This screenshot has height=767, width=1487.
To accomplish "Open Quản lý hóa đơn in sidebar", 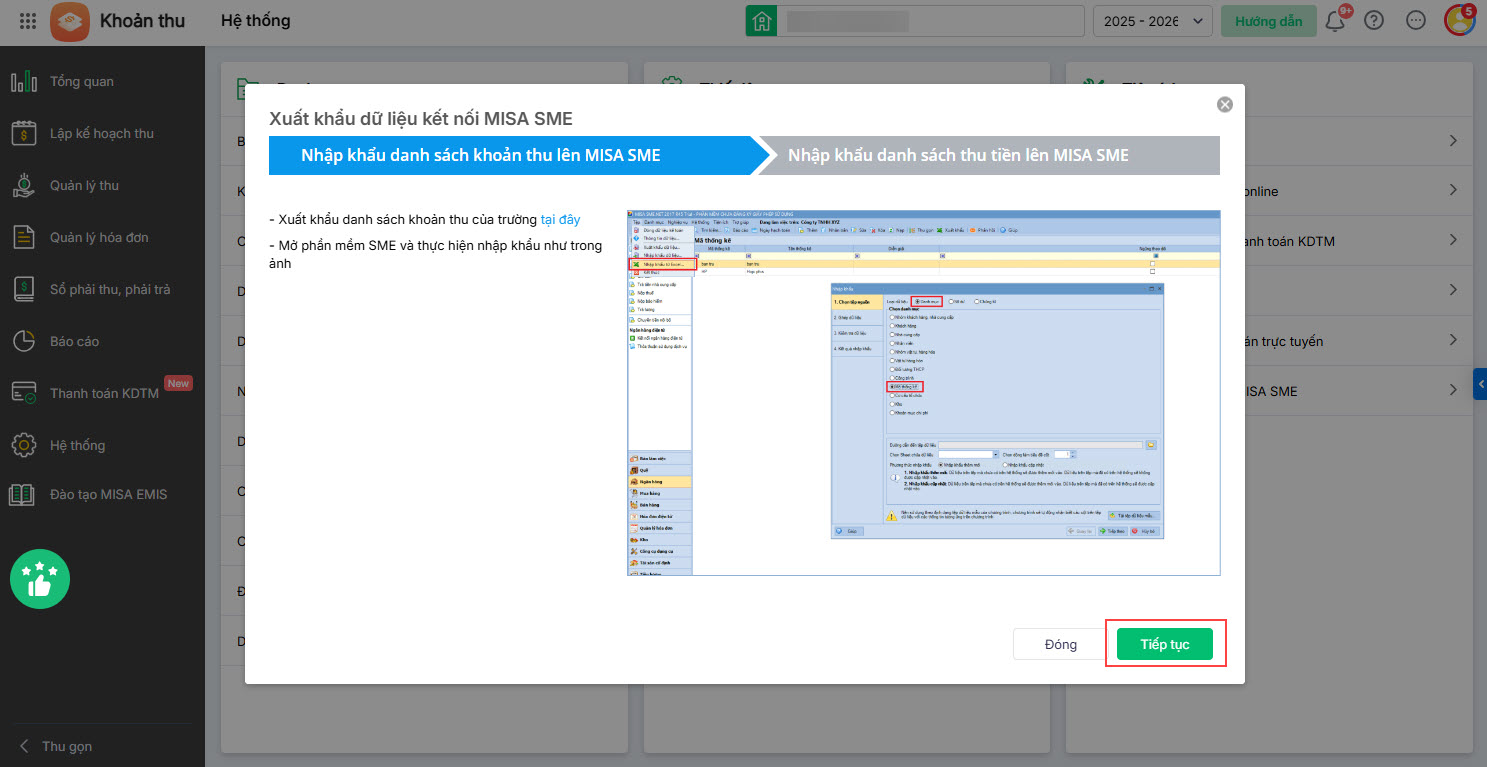I will [x=102, y=237].
